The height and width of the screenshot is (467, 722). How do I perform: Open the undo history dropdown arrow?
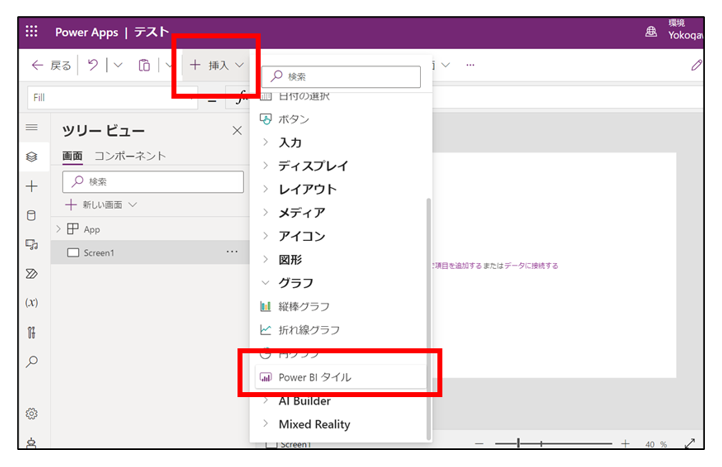click(x=118, y=65)
